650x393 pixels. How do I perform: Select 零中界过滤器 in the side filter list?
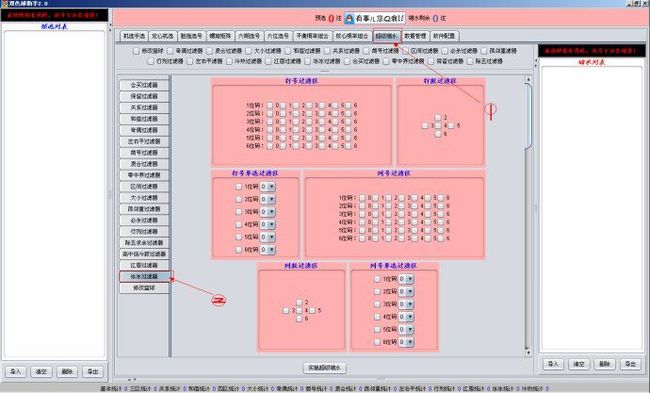[x=144, y=175]
